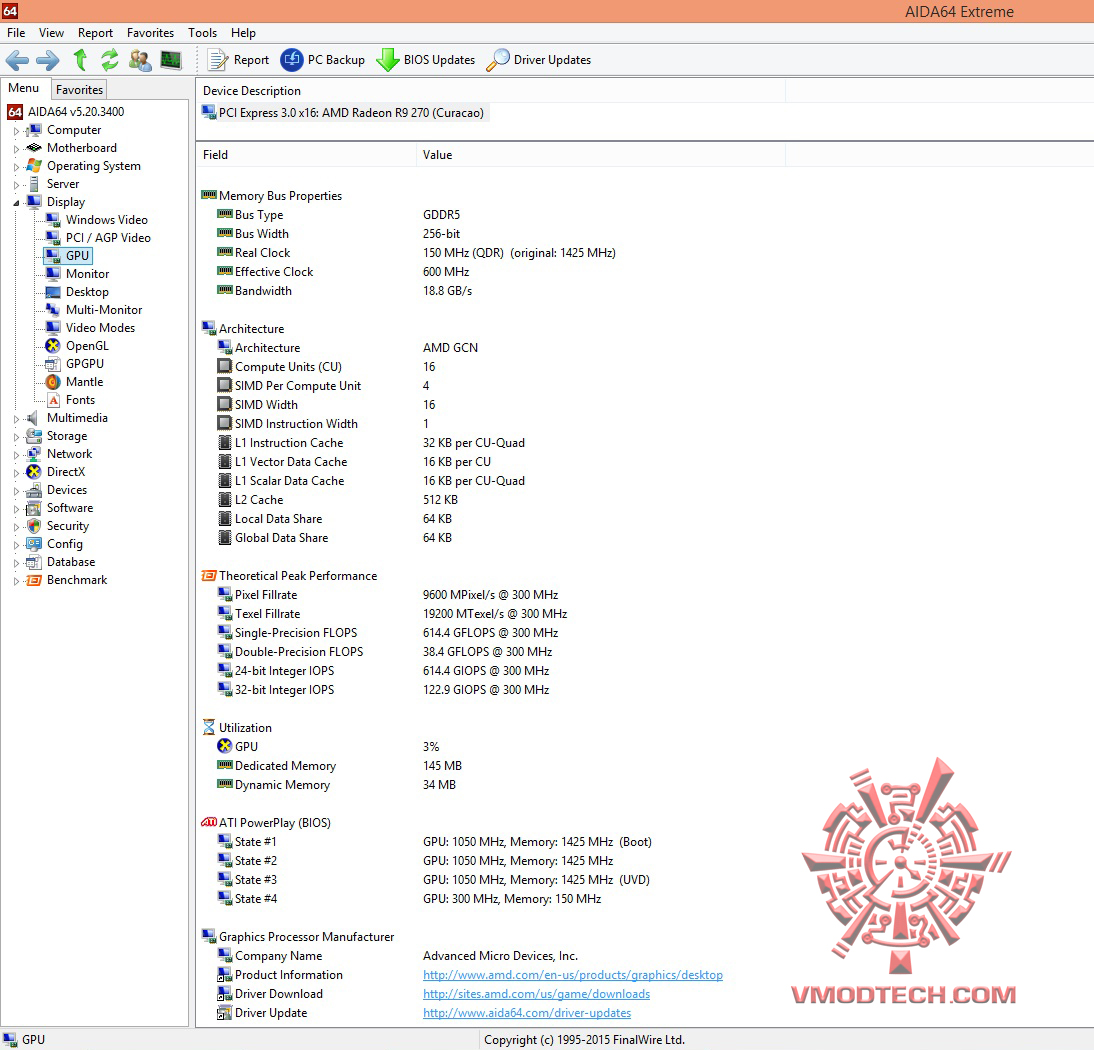This screenshot has width=1094, height=1050.
Task: Open the Favorites menu in menu bar
Action: click(151, 33)
